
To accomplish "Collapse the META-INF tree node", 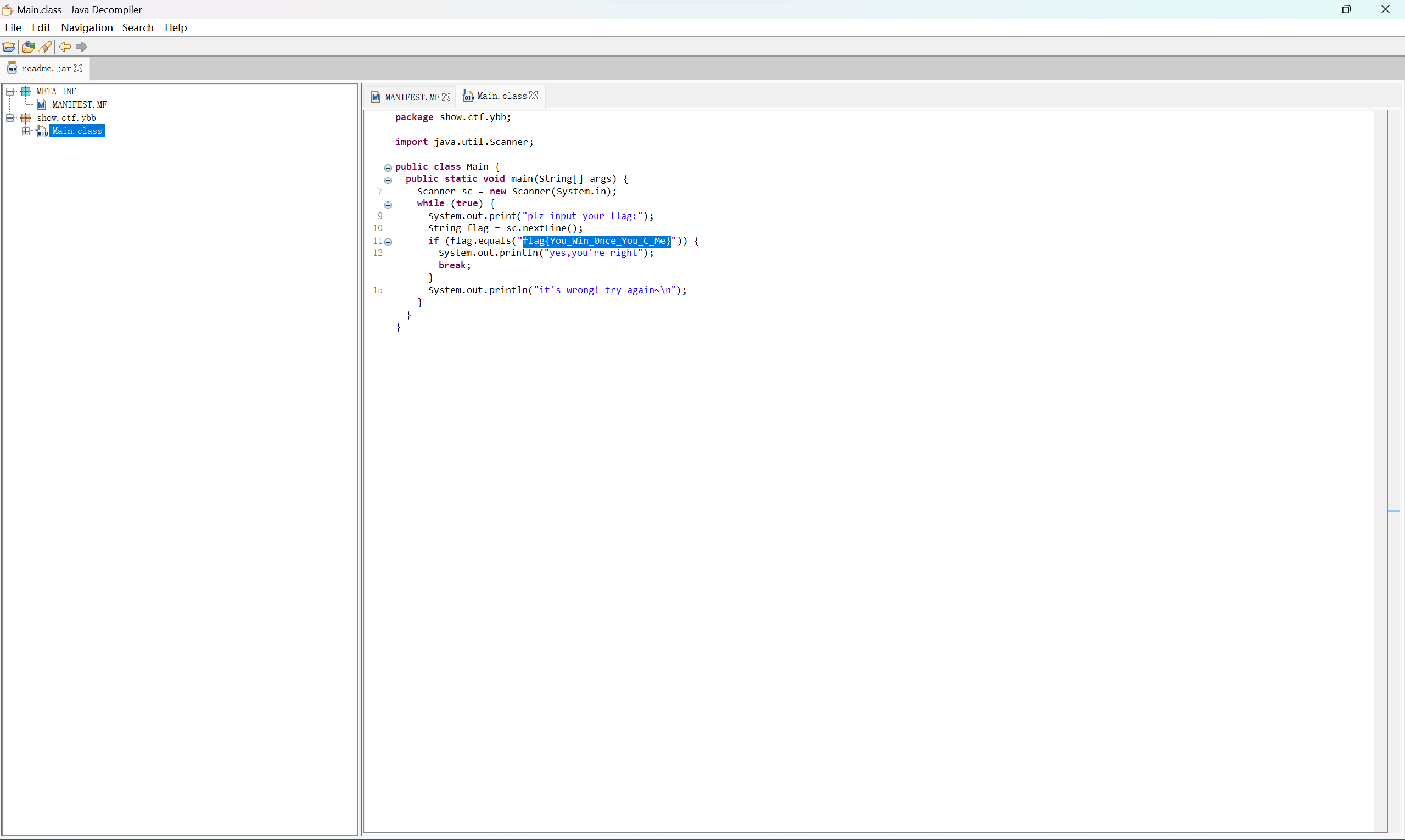I will click(10, 91).
